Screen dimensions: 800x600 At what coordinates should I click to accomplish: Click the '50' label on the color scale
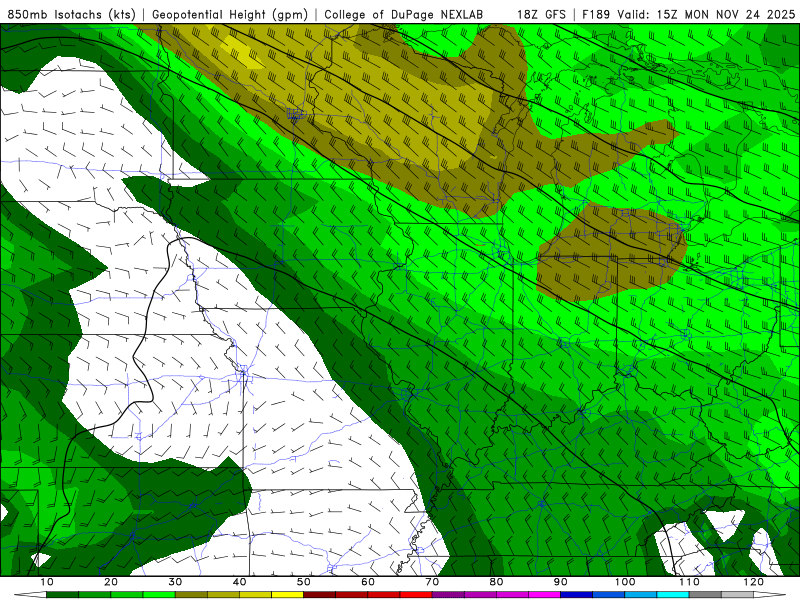tap(304, 582)
